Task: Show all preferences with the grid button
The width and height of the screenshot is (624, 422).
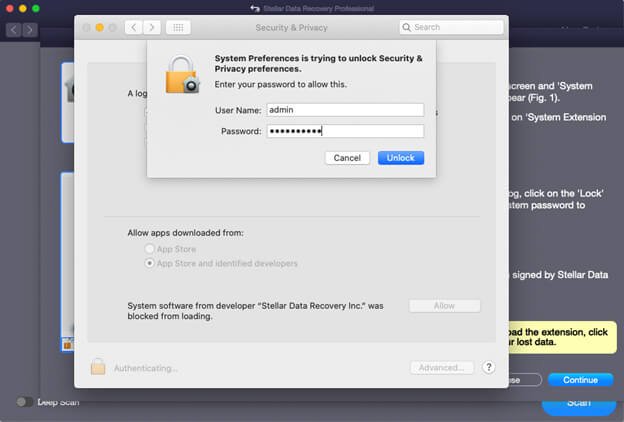Action: [178, 27]
